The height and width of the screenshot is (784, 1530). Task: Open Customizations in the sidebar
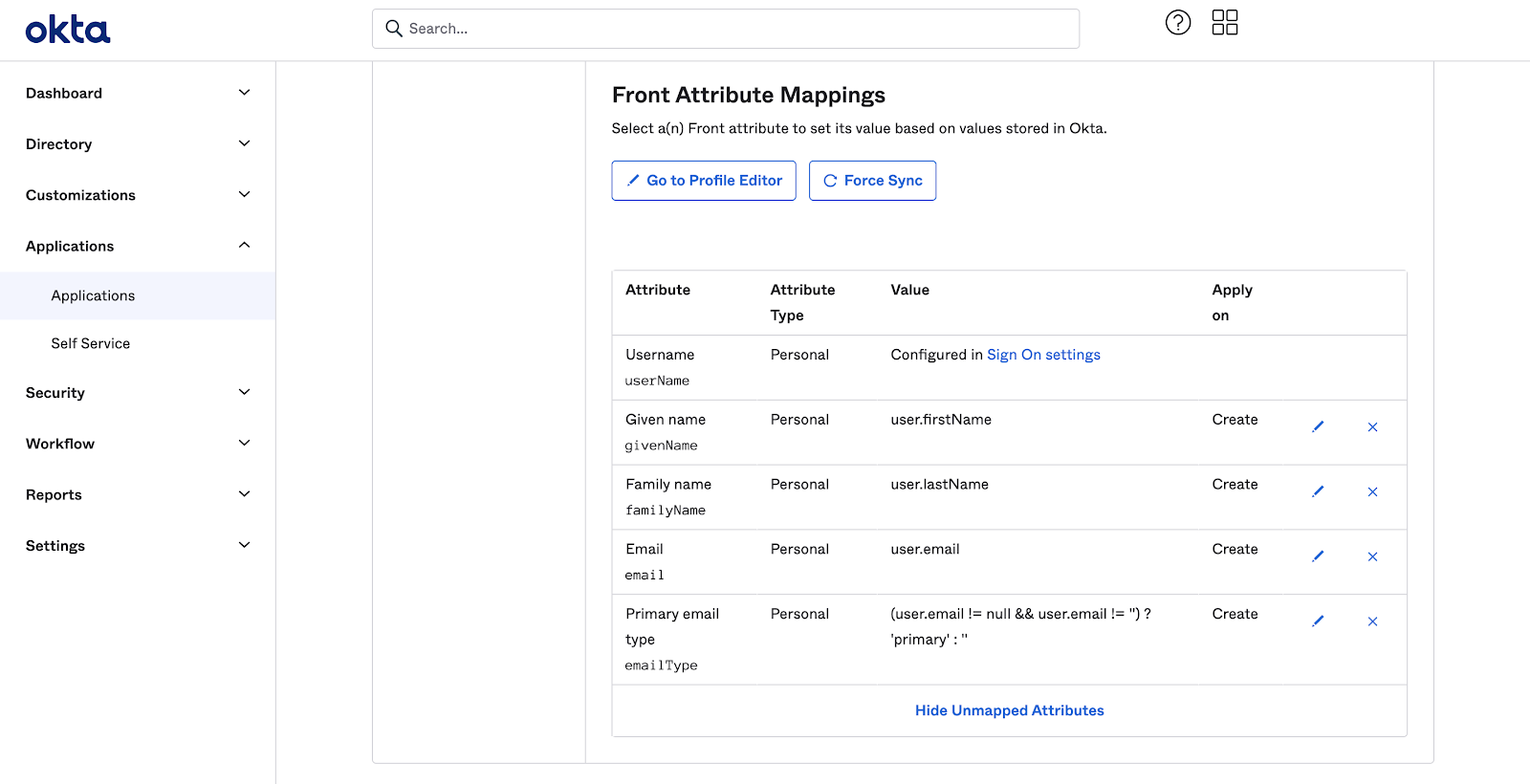[80, 195]
